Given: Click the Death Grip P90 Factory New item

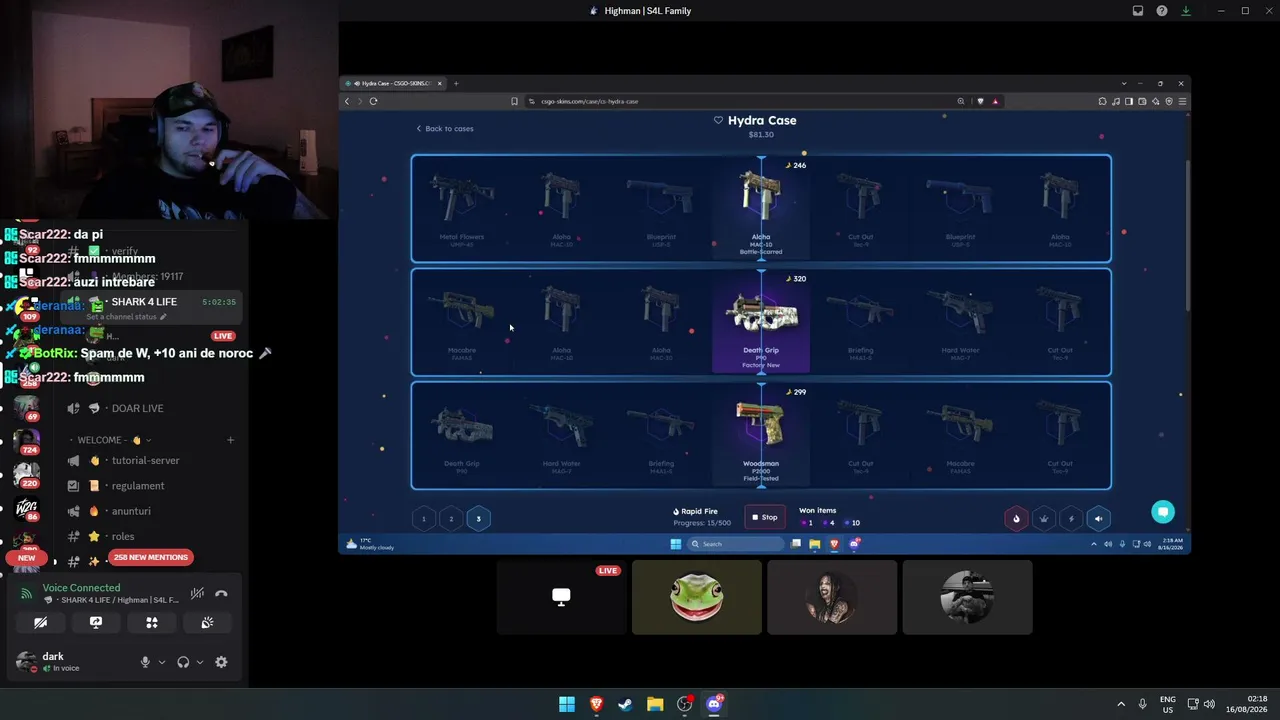Looking at the screenshot, I should click(761, 322).
